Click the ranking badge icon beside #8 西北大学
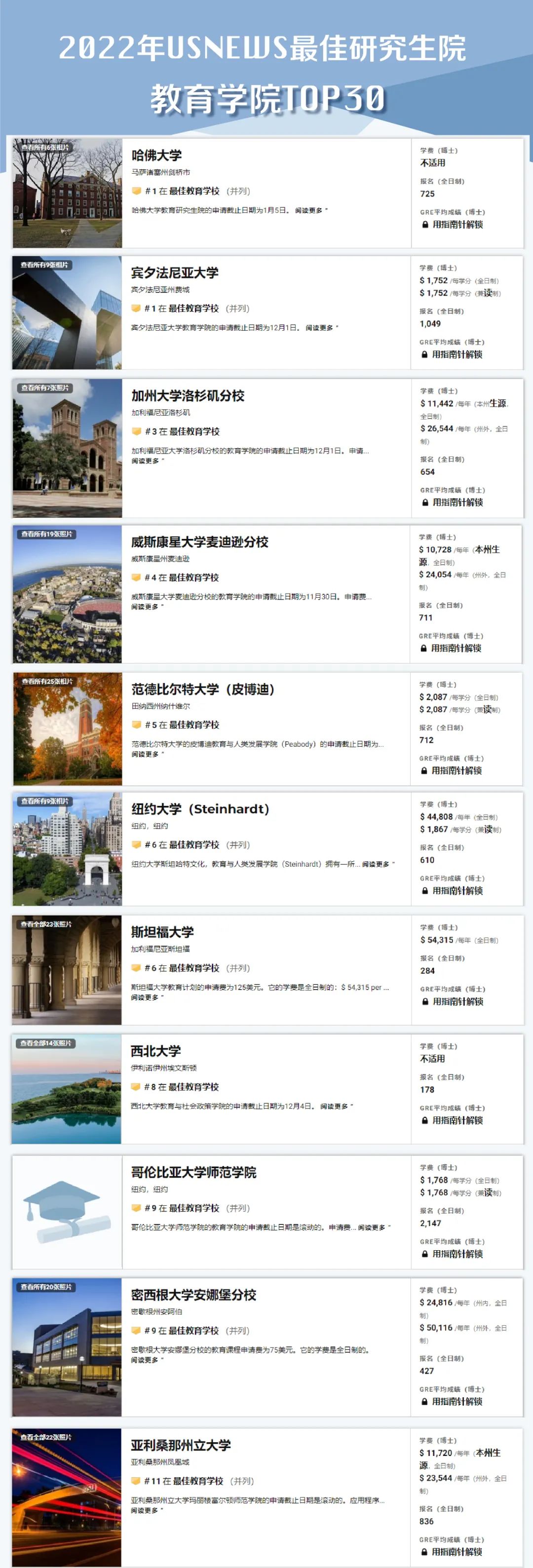The width and height of the screenshot is (533, 1568). point(135,1086)
